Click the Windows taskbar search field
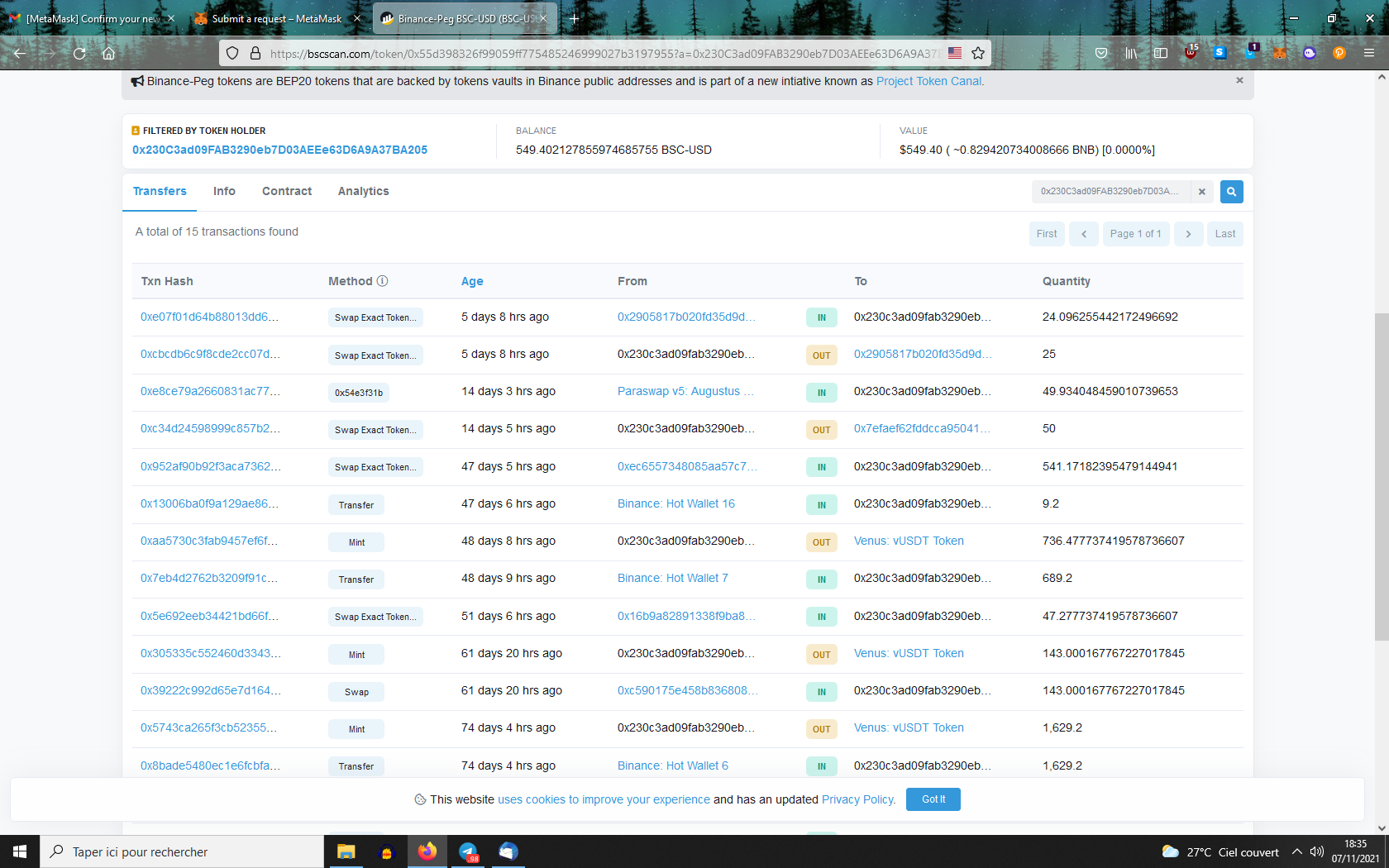The height and width of the screenshot is (868, 1389). click(x=182, y=851)
